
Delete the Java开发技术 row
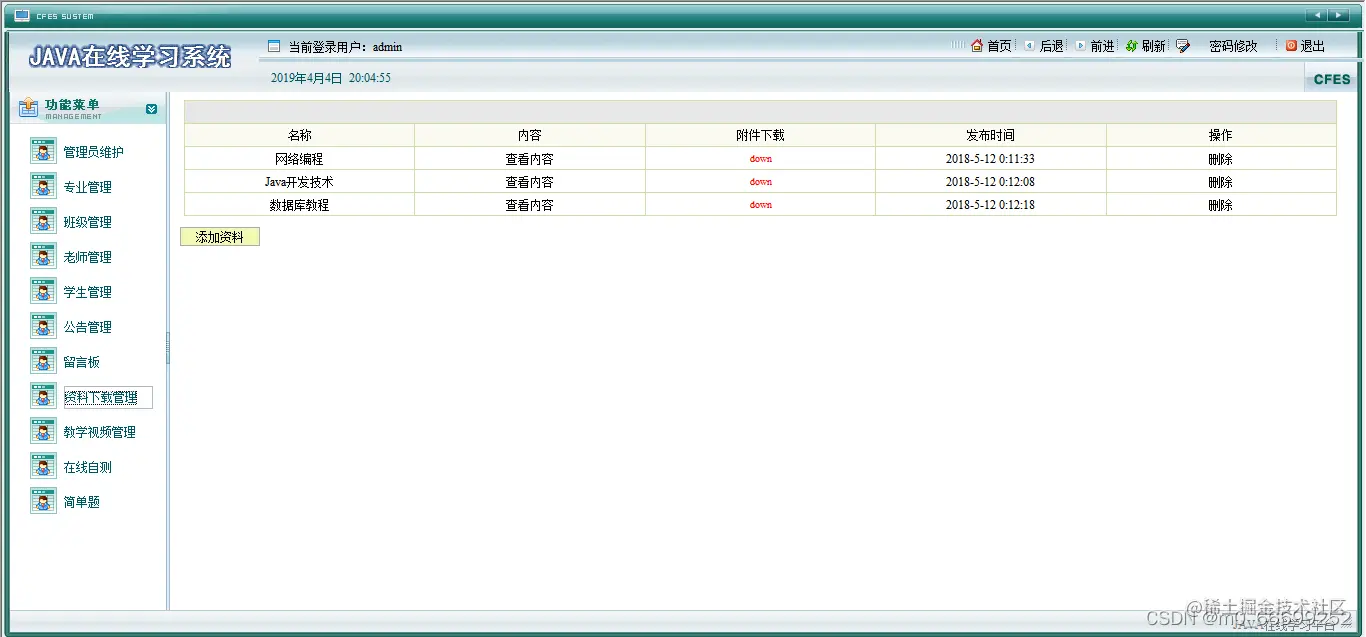(x=1220, y=182)
